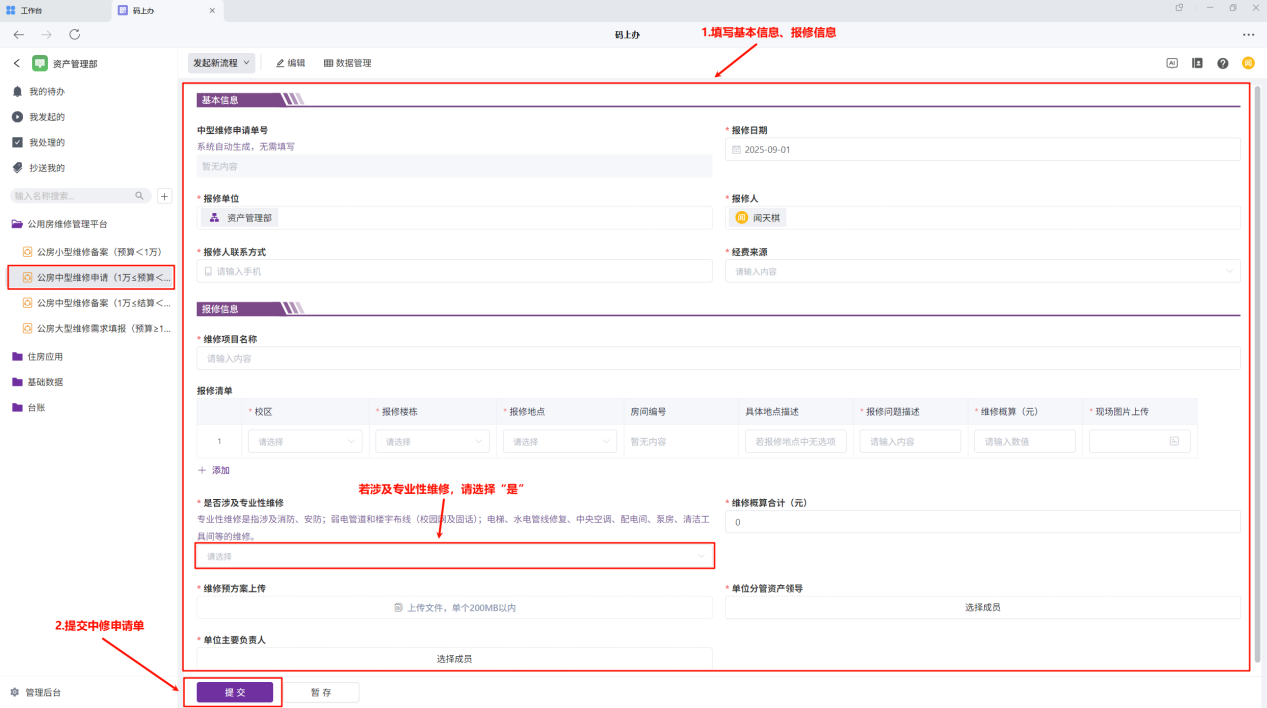Screen dimensions: 1267x708
Task: Open 数据管理 in the toolbar
Action: (x=347, y=63)
